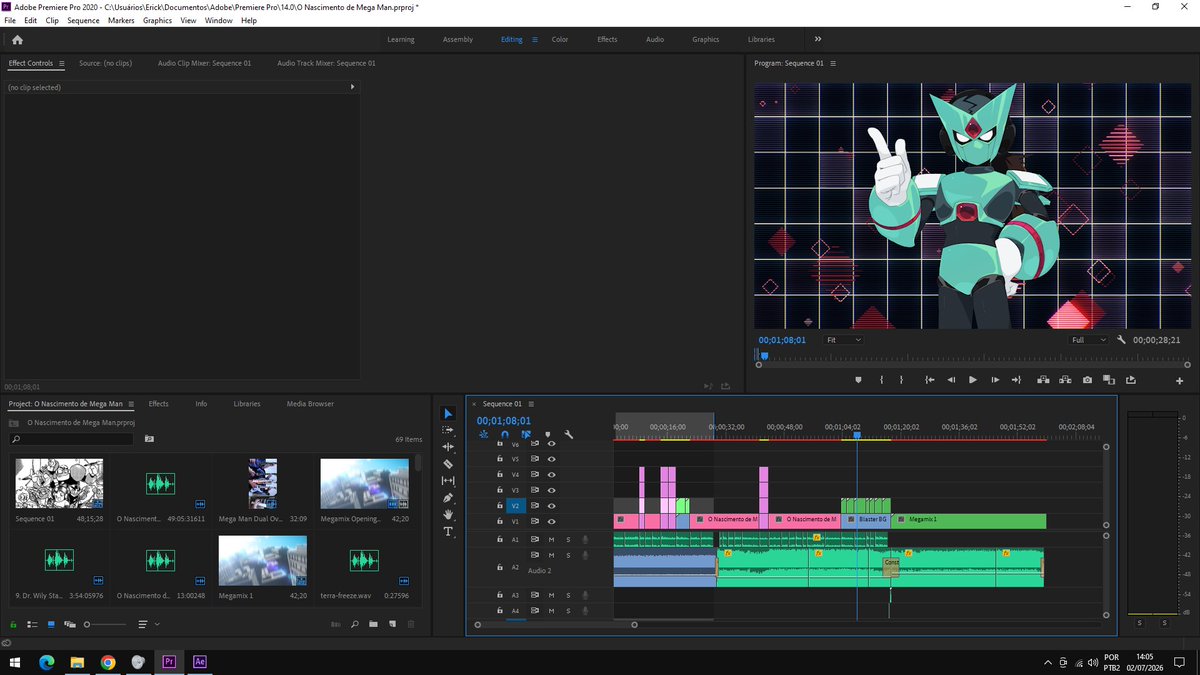
Task: Select the Ripple Edit tool
Action: 448,447
